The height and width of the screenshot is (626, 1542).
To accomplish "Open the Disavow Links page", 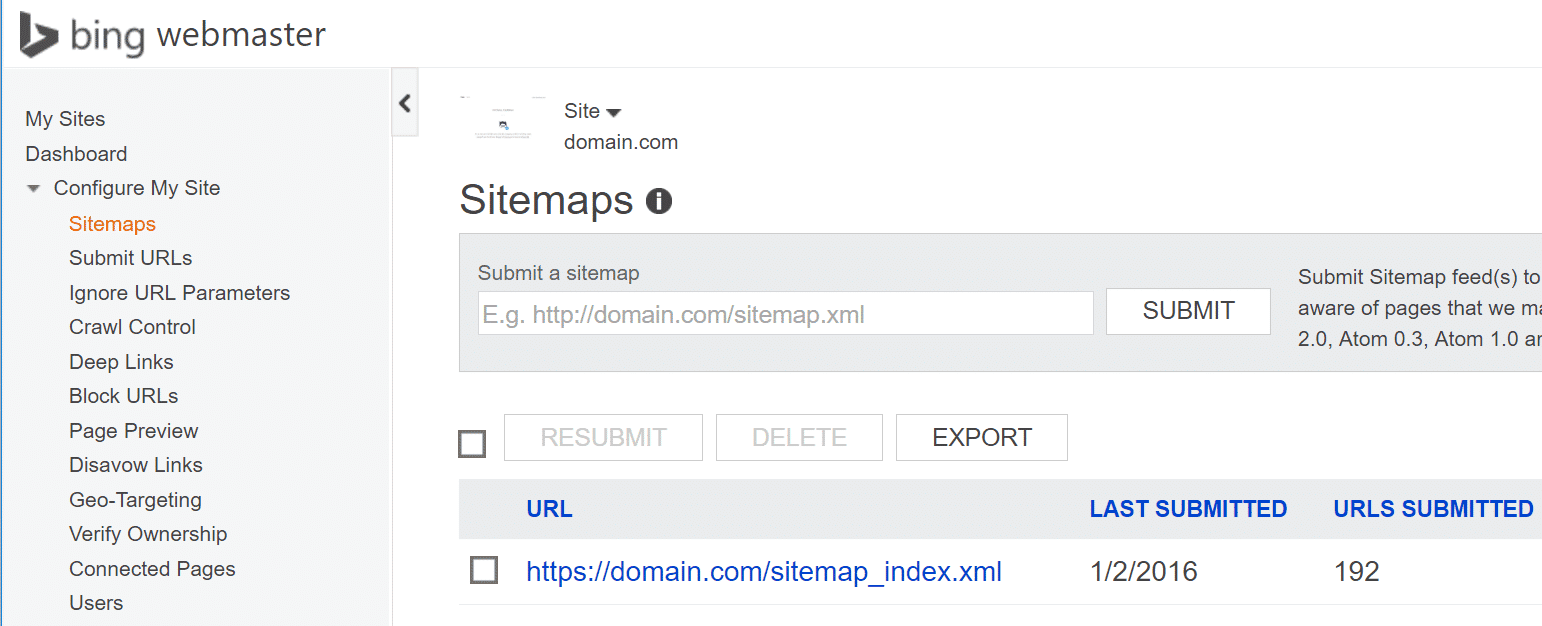I will click(x=135, y=464).
